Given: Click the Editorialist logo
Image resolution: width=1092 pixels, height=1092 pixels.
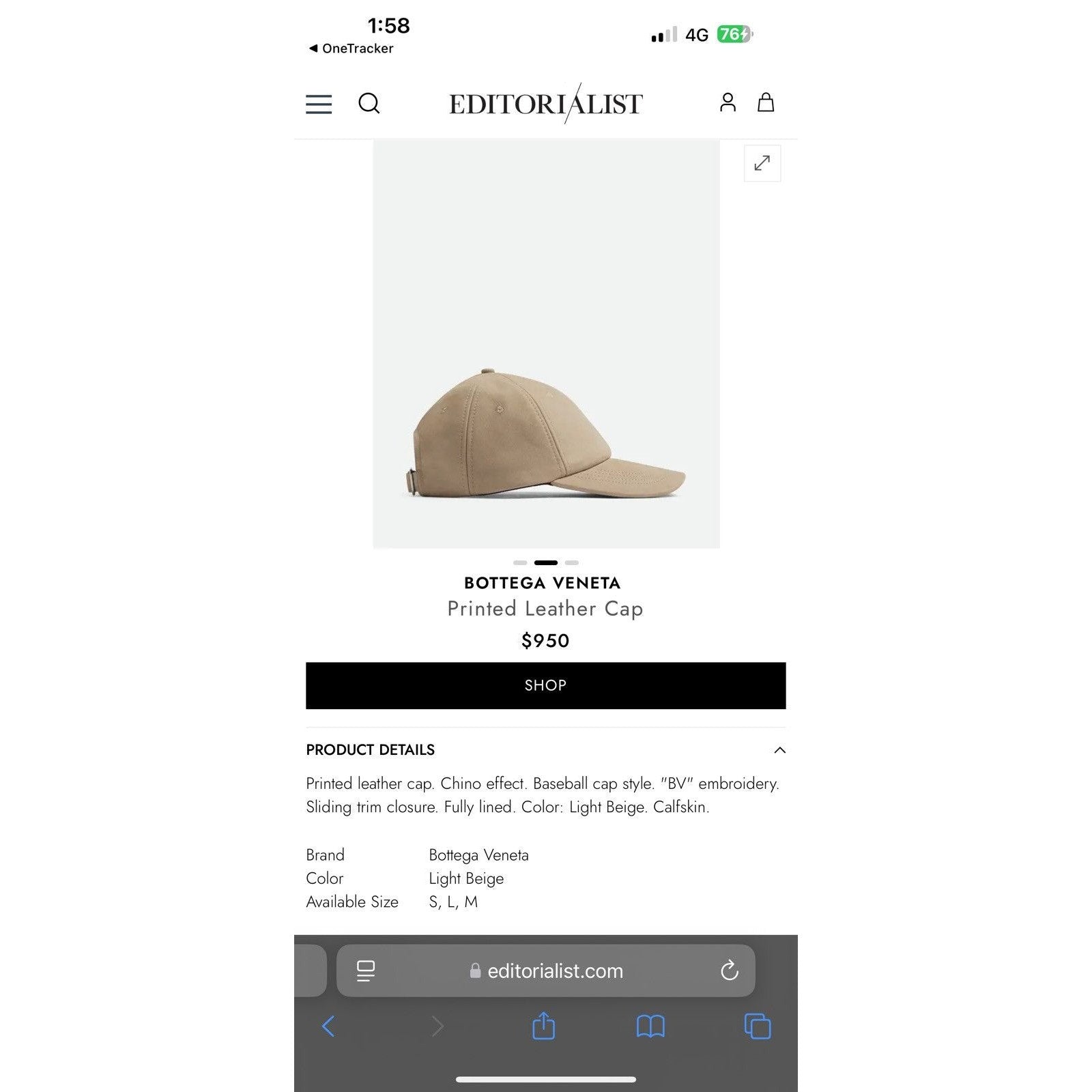Looking at the screenshot, I should [x=545, y=104].
